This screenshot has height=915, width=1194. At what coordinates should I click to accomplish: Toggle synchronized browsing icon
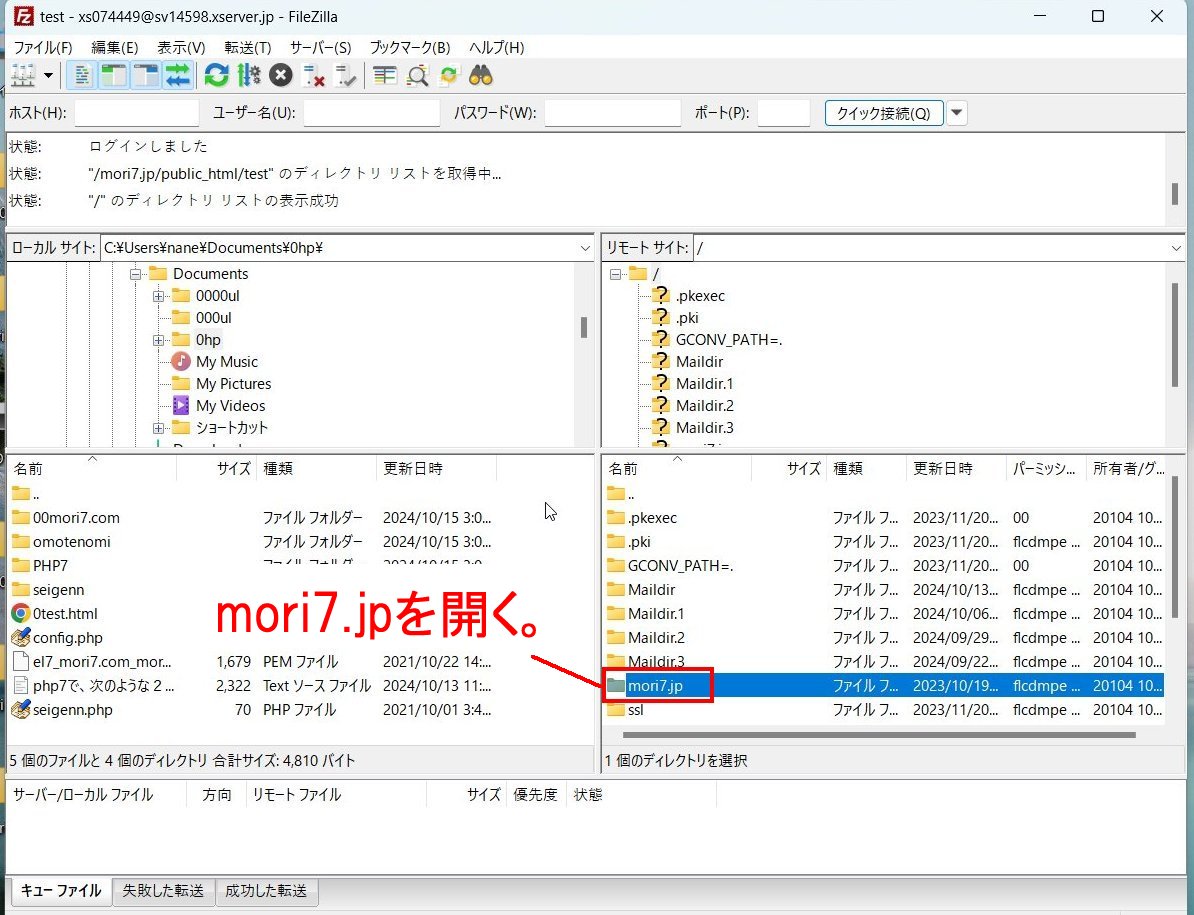[x=449, y=75]
